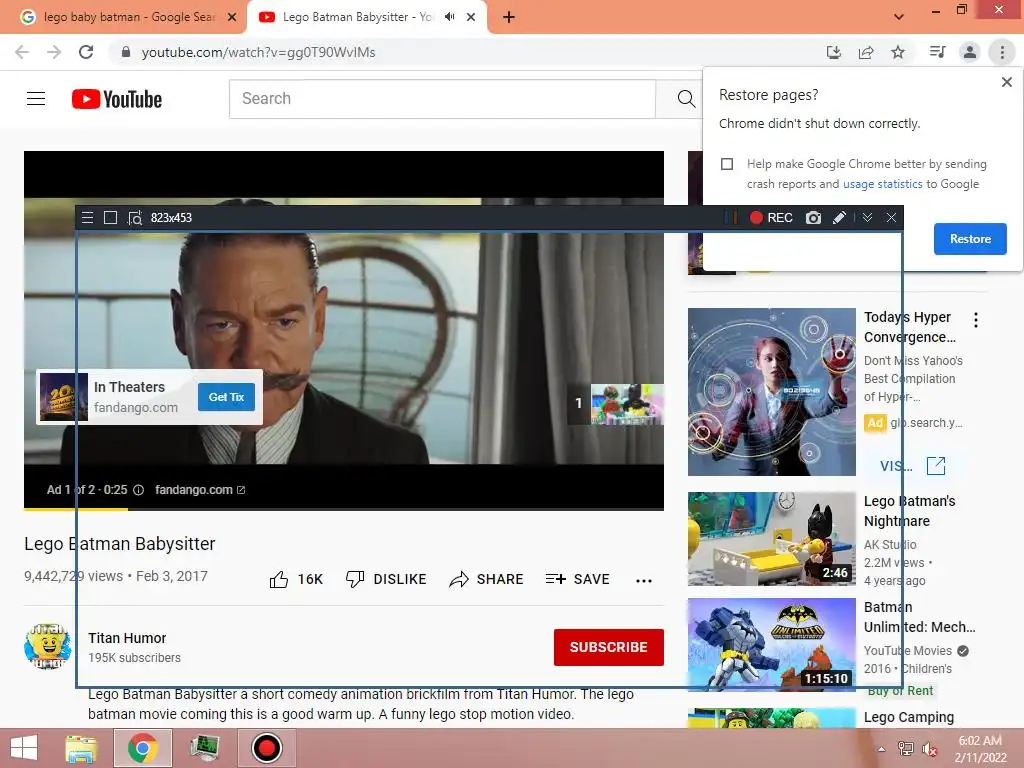
Task: Bookmark this page with the star
Action: (x=898, y=52)
